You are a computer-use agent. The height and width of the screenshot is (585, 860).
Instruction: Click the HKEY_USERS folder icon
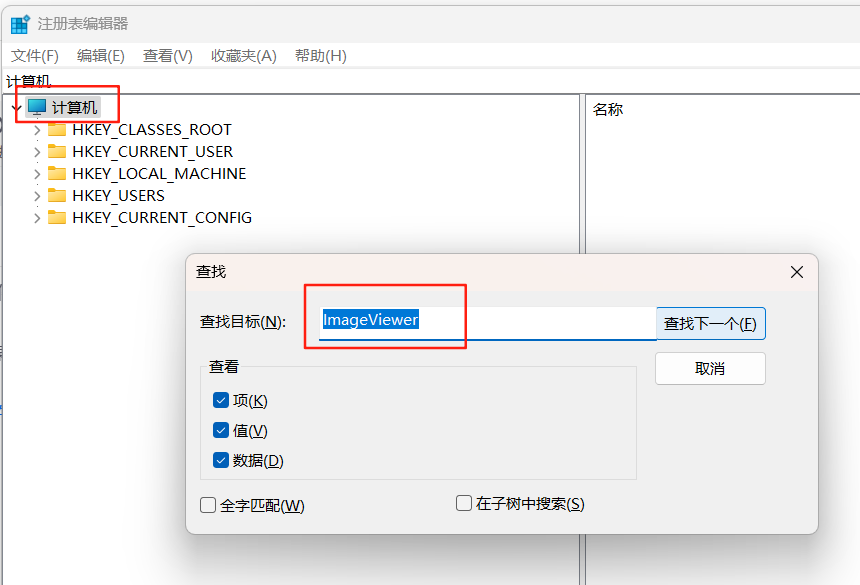(x=57, y=196)
